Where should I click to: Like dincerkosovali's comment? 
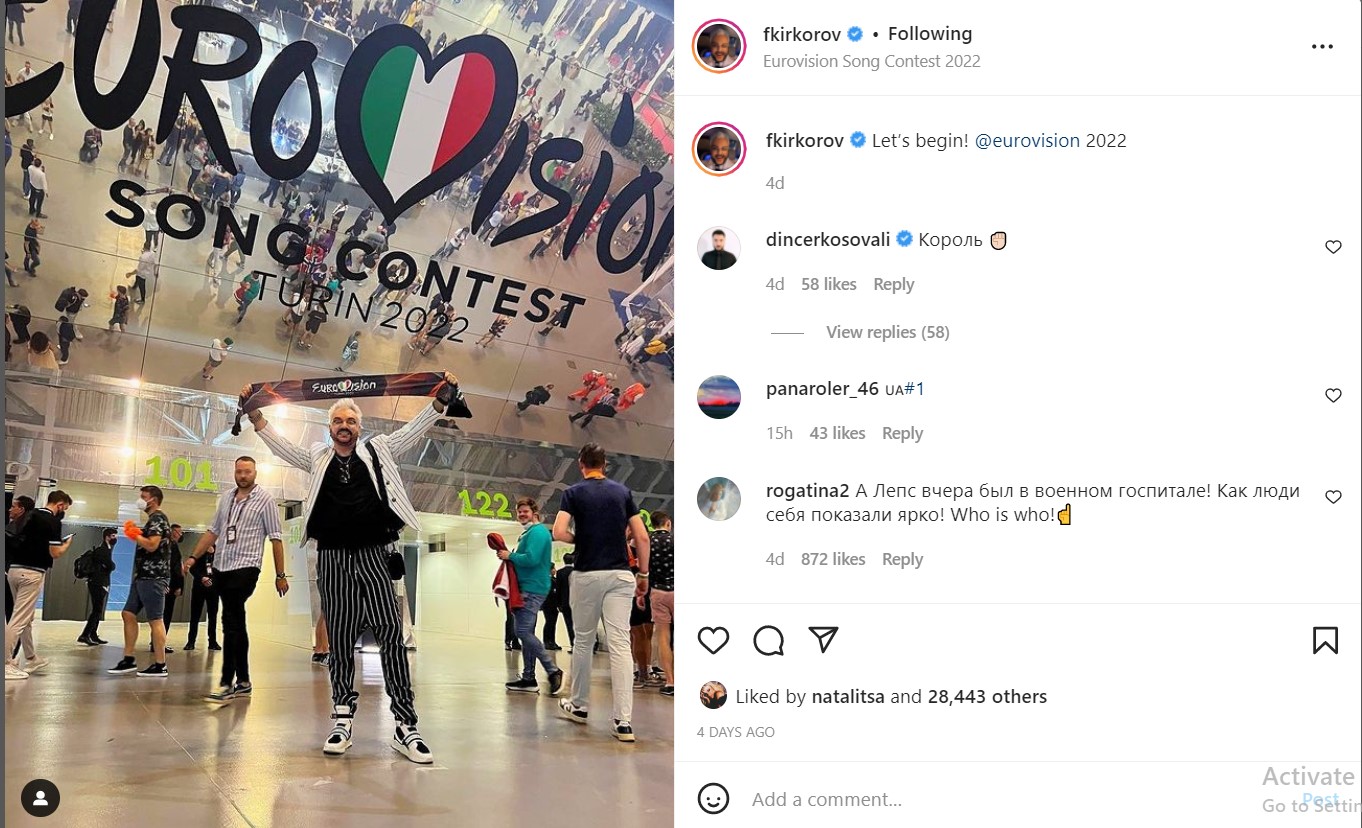tap(1333, 247)
